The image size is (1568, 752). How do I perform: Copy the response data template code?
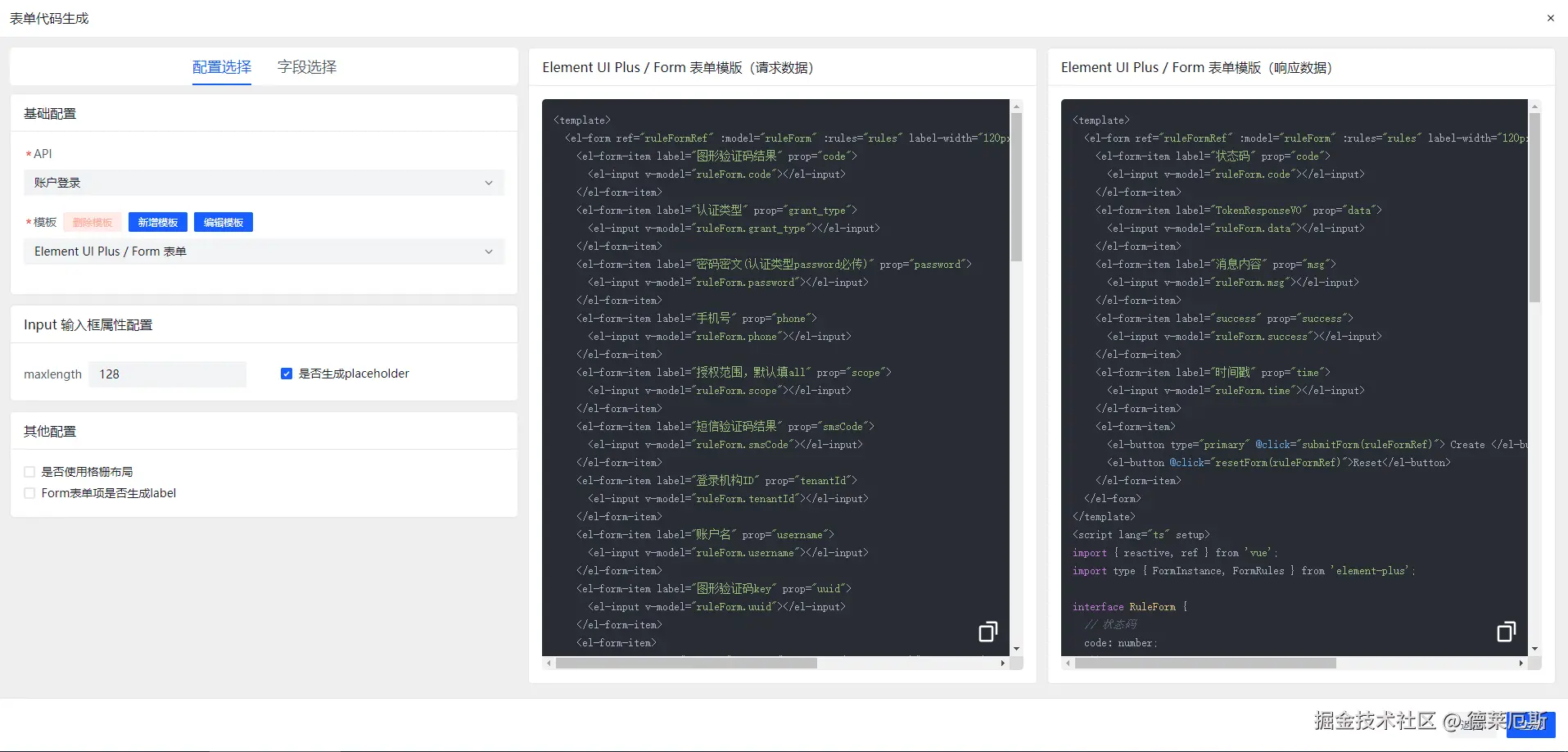click(x=1507, y=632)
